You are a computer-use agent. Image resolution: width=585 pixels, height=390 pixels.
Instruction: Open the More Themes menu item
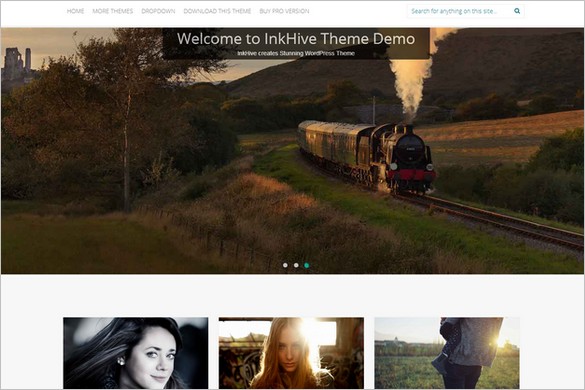[x=113, y=11]
